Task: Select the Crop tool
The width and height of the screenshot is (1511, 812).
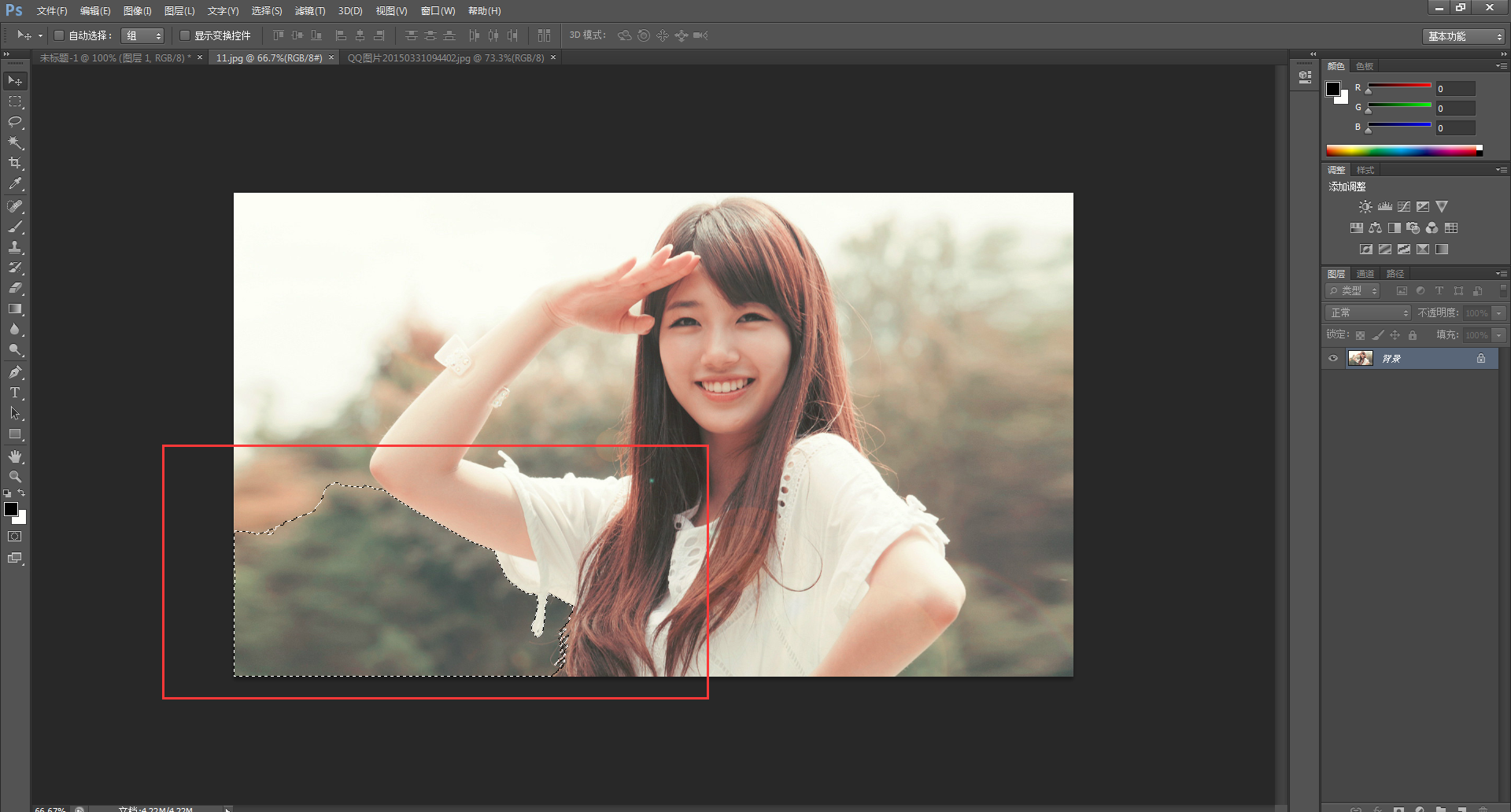Action: [x=15, y=163]
